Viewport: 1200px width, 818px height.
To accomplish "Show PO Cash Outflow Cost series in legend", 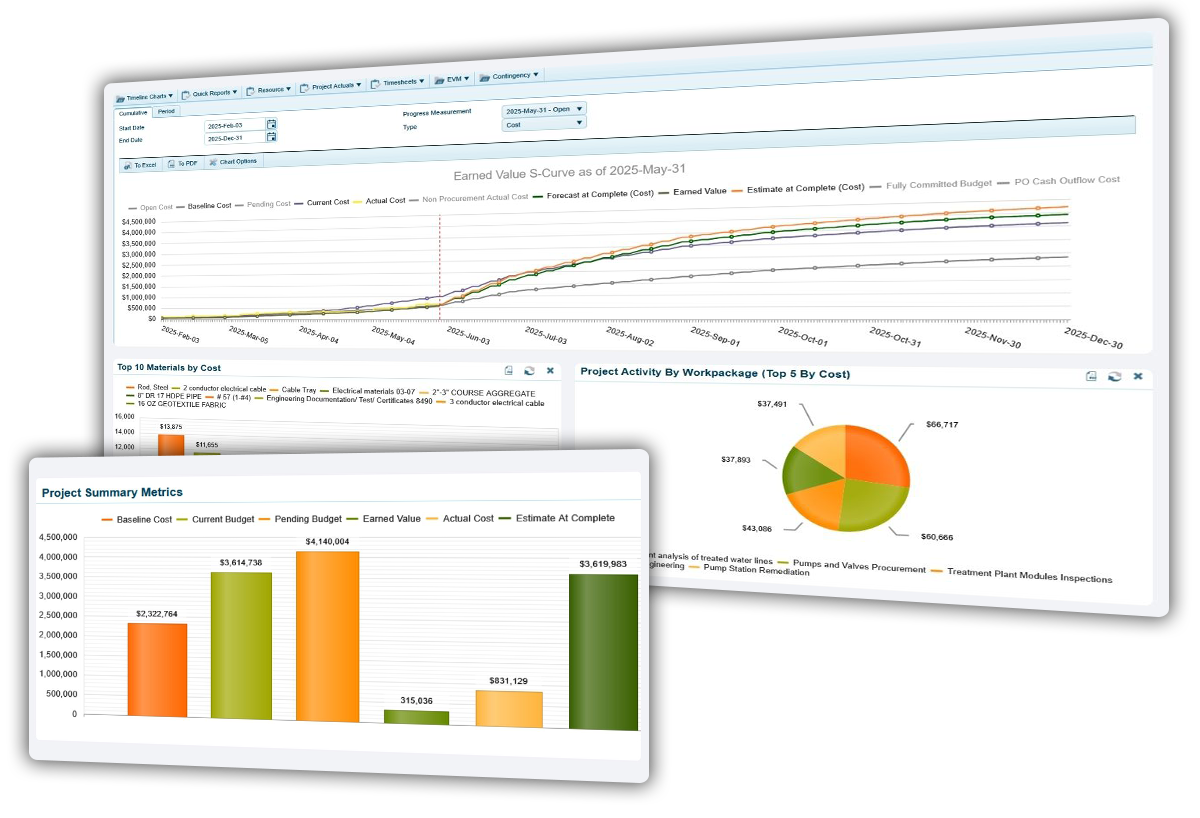I will click(x=1066, y=181).
